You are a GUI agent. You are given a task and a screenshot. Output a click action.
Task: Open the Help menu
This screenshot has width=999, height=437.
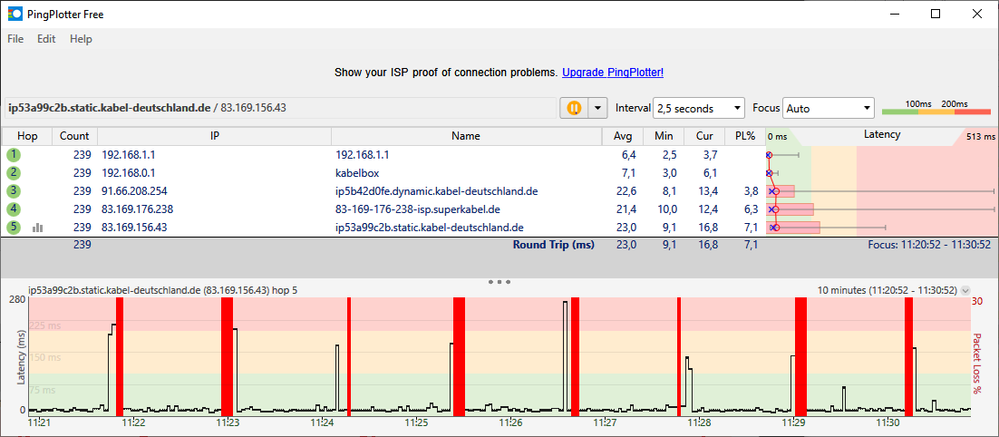click(81, 39)
